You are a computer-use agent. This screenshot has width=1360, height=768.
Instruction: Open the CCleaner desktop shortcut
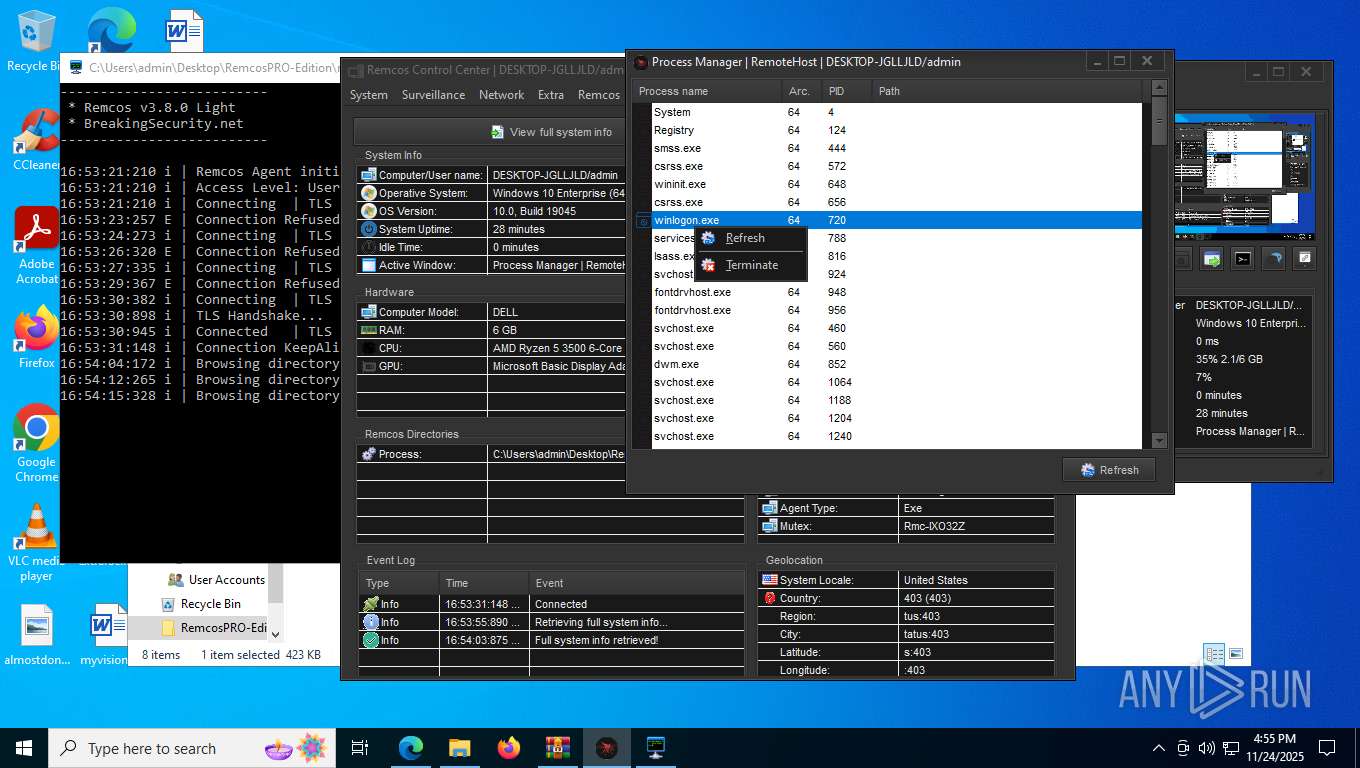coord(37,140)
